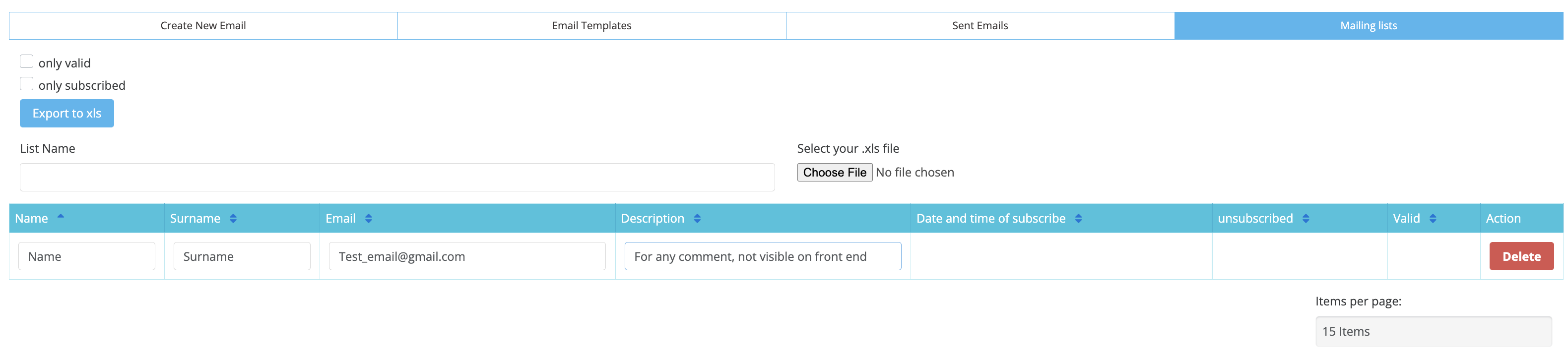Switch to the Create New Email tab
The height and width of the screenshot is (361, 1568).
203,26
